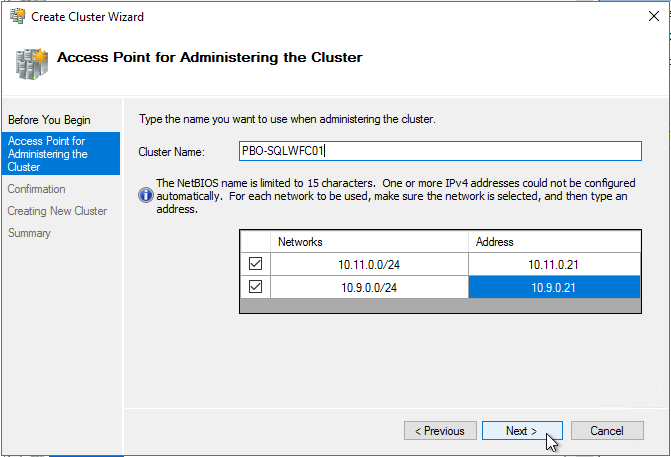
Task: Select the Creating New Cluster step
Action: (x=57, y=211)
